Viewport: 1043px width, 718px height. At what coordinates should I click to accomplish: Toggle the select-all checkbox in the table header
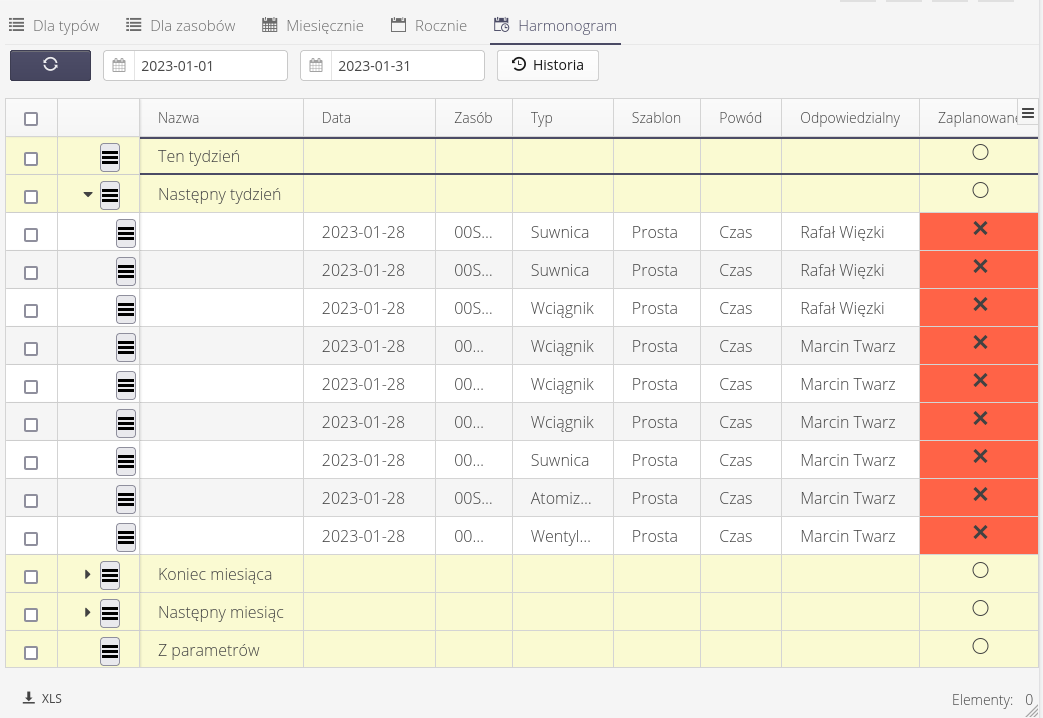click(31, 119)
